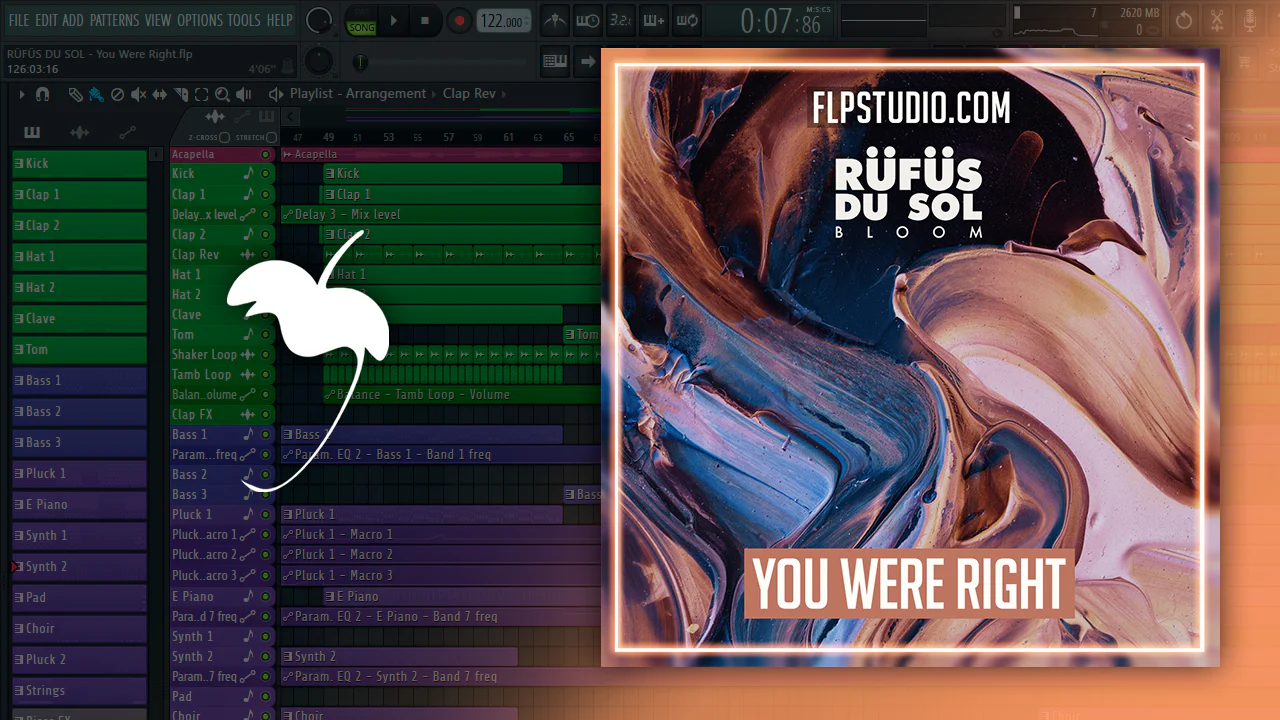Image resolution: width=1280 pixels, height=720 pixels.
Task: Click the undo history circular arrow icon
Action: click(x=1184, y=20)
